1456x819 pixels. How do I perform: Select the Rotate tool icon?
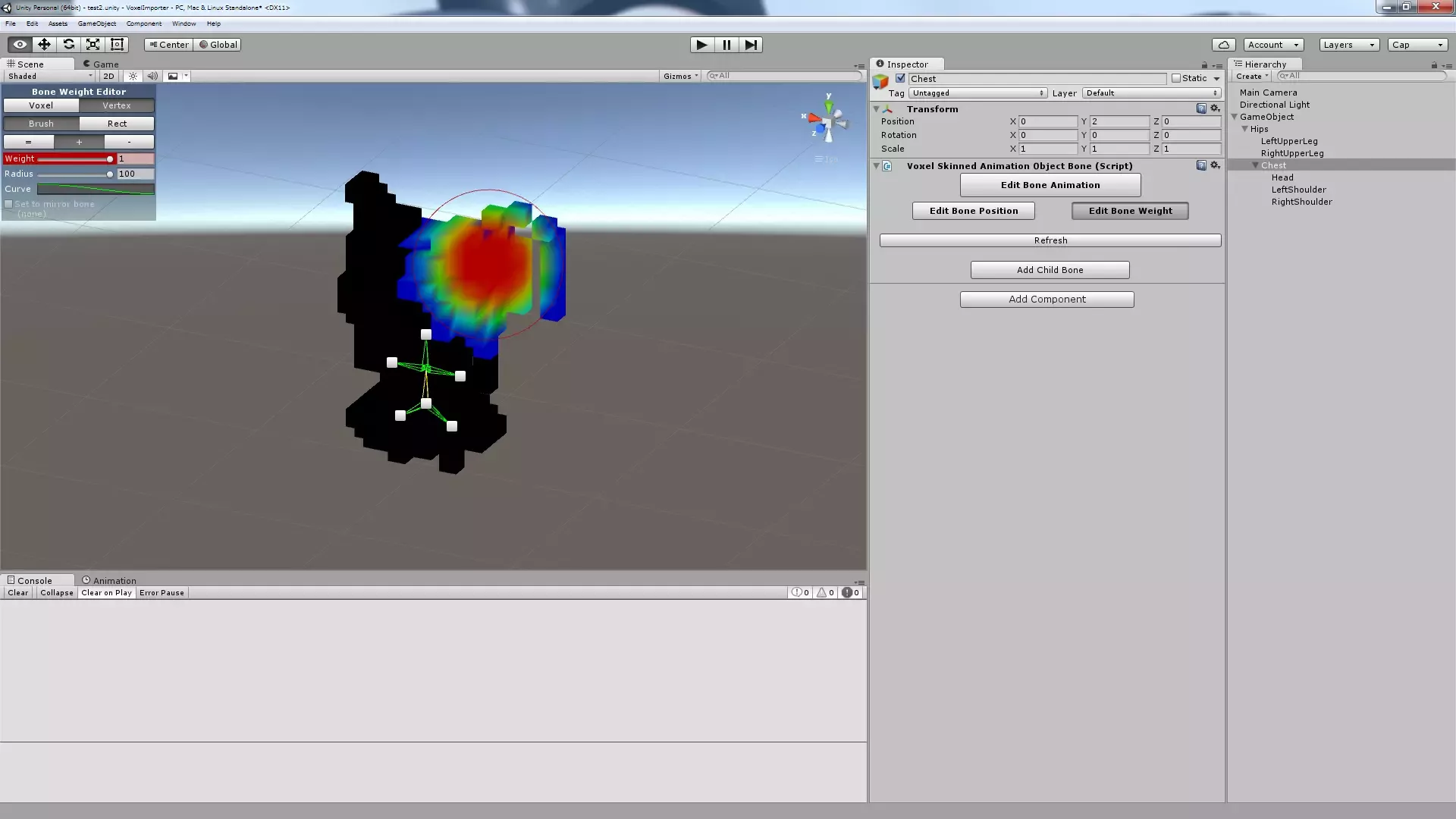point(68,45)
